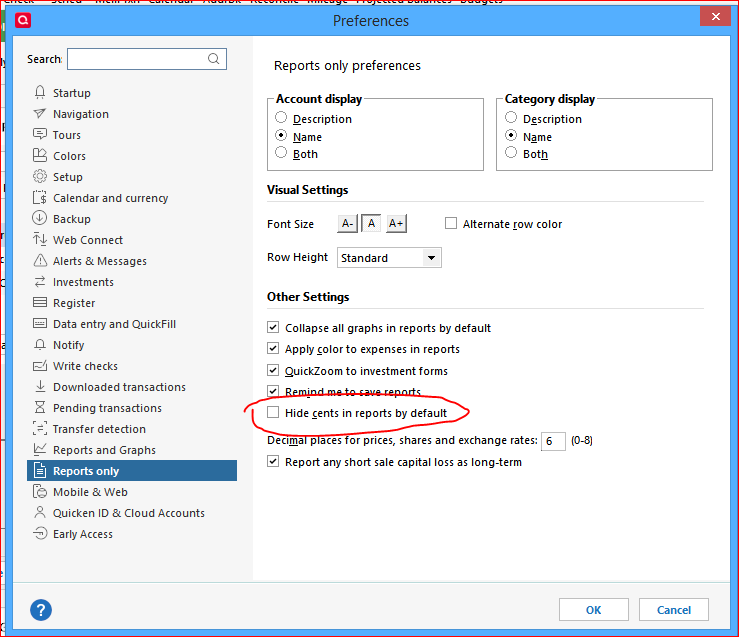The width and height of the screenshot is (739, 637).
Task: Select Name radio under Account display
Action: tap(281, 135)
